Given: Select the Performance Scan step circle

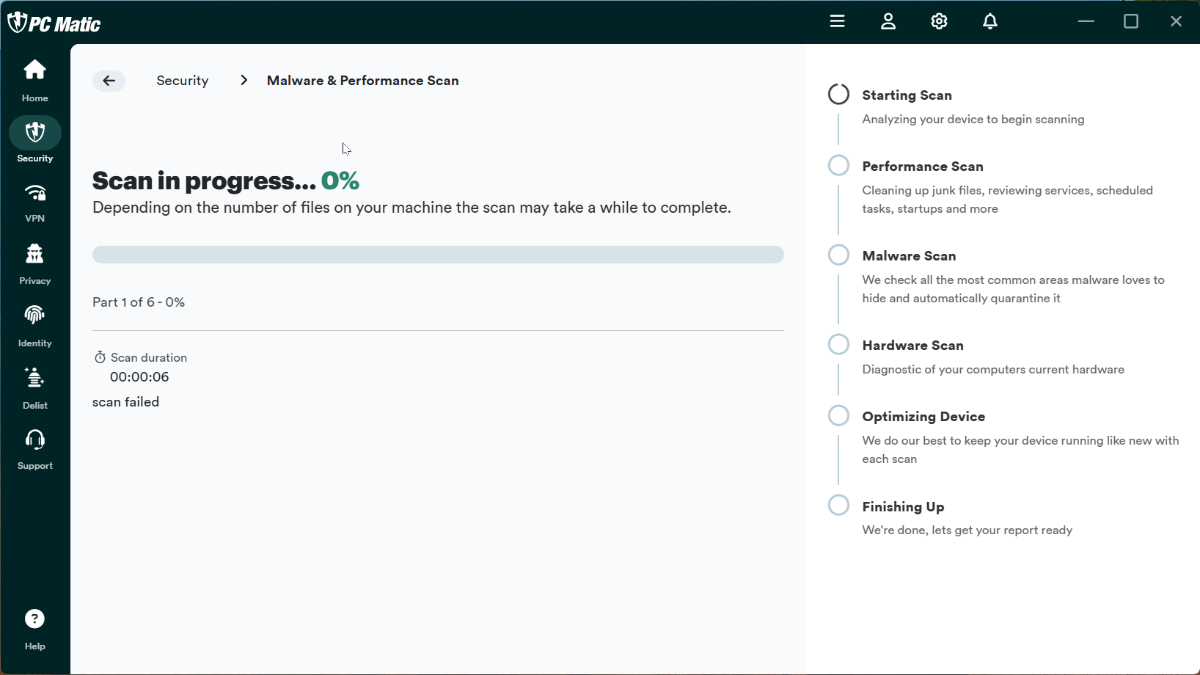Looking at the screenshot, I should [839, 166].
